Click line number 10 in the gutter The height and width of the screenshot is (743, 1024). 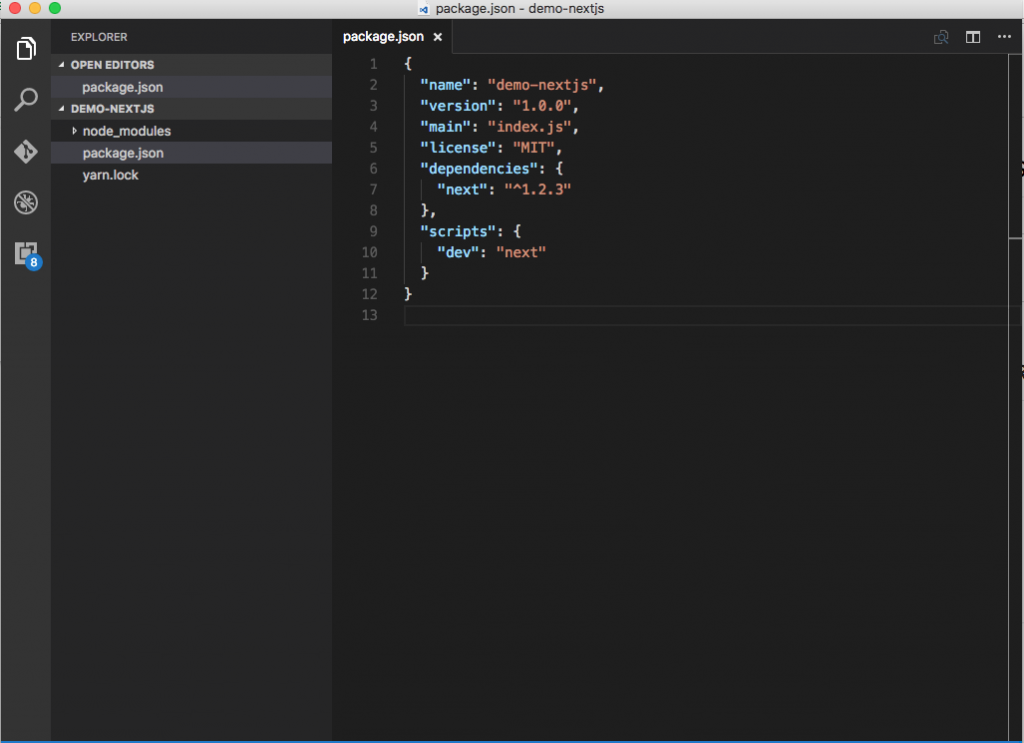[370, 252]
